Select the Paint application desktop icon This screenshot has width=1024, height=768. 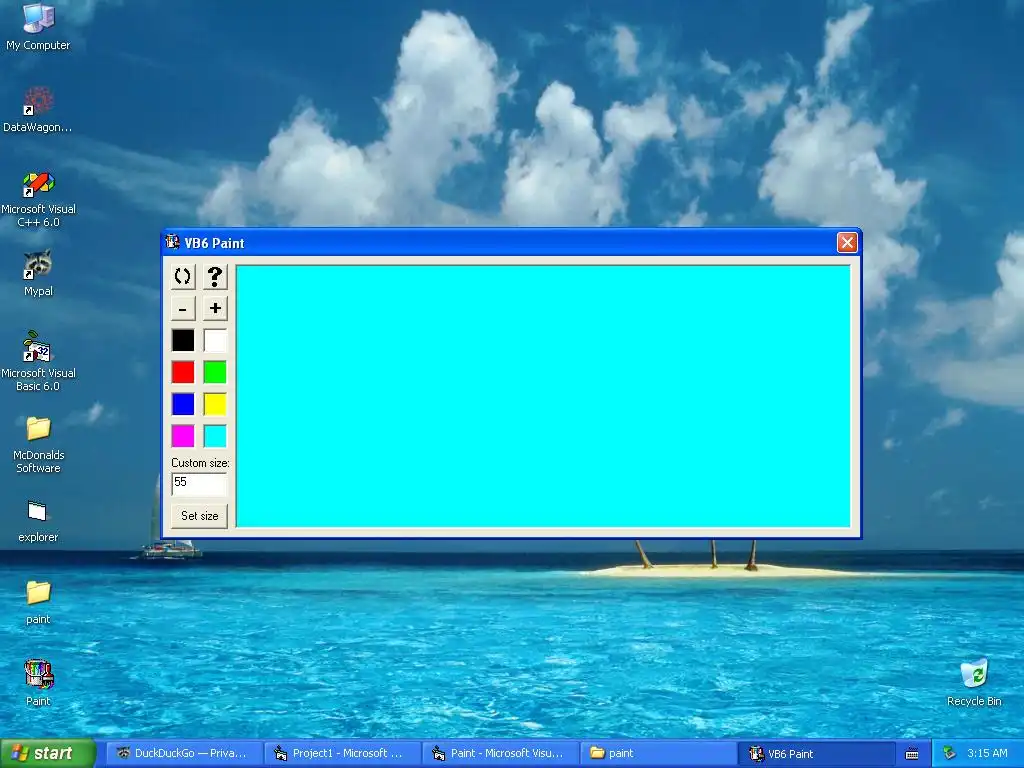point(38,683)
